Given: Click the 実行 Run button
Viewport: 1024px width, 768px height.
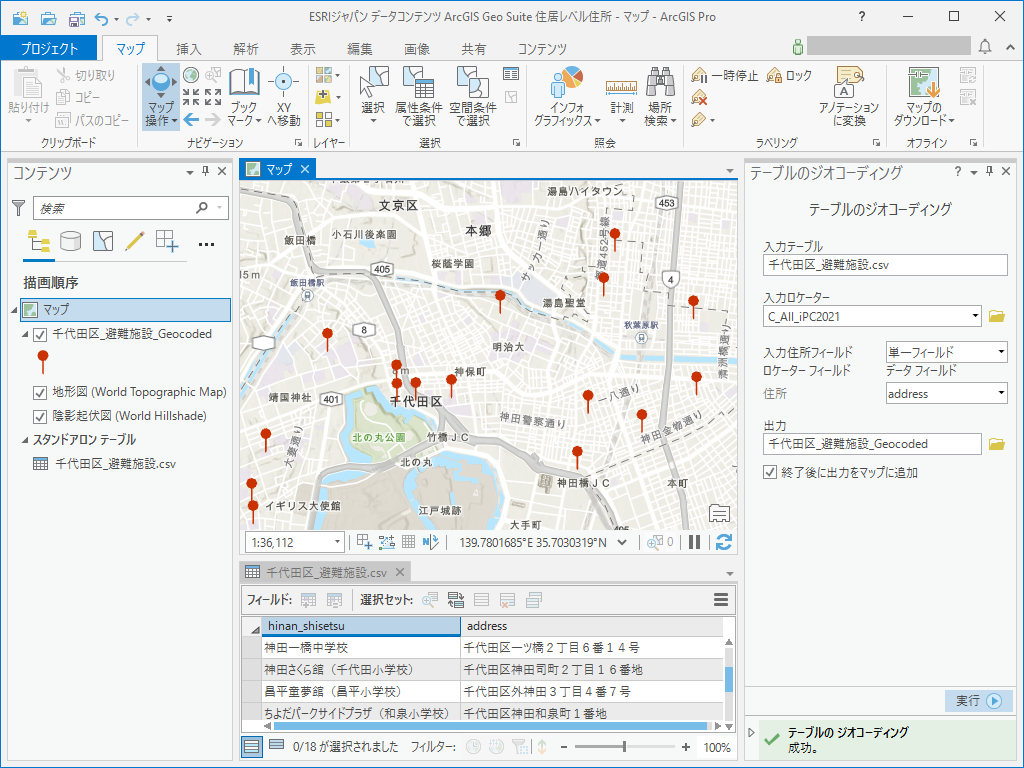Looking at the screenshot, I should tap(978, 701).
